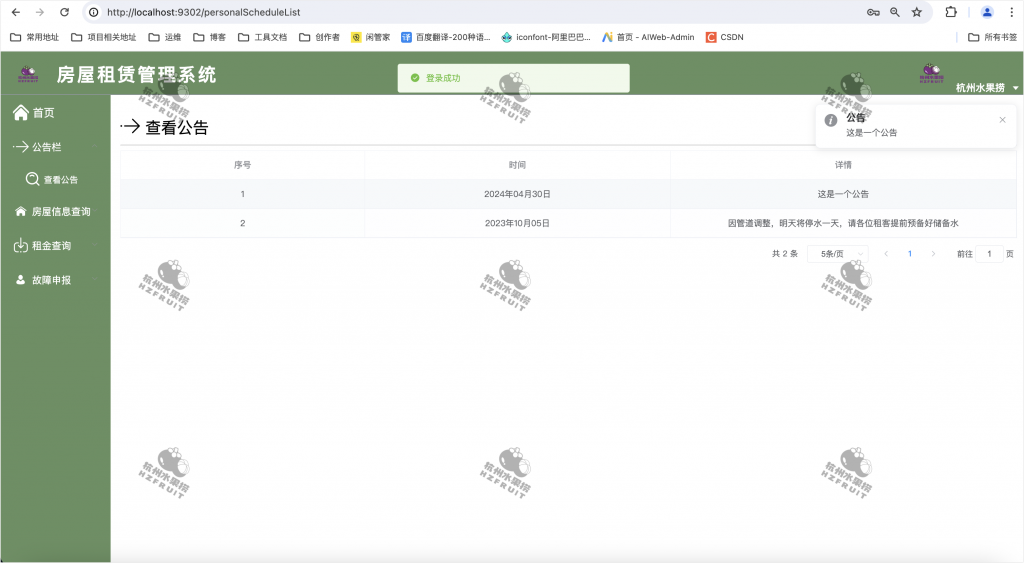Viewport: 1024px width, 563px height.
Task: Reload the page with refresh icon
Action: tap(64, 12)
